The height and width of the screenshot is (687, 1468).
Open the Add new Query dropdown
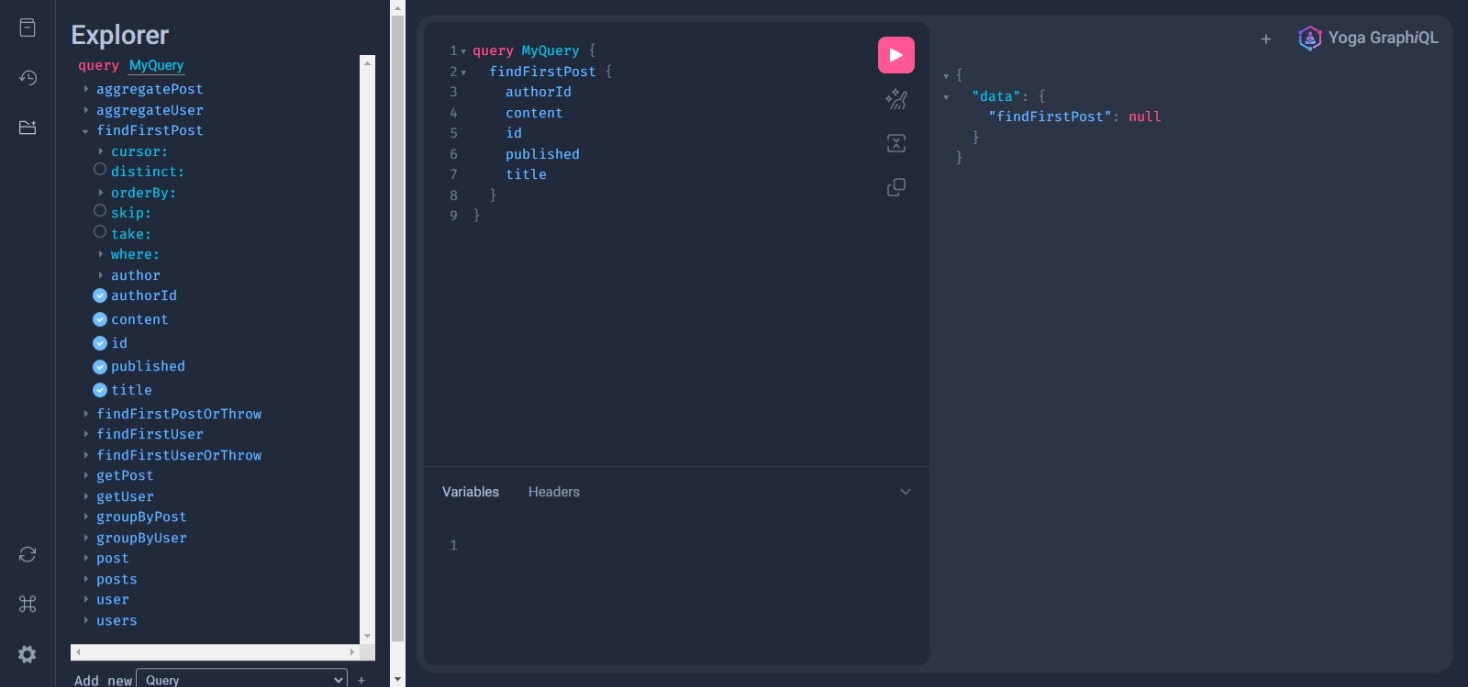241,679
